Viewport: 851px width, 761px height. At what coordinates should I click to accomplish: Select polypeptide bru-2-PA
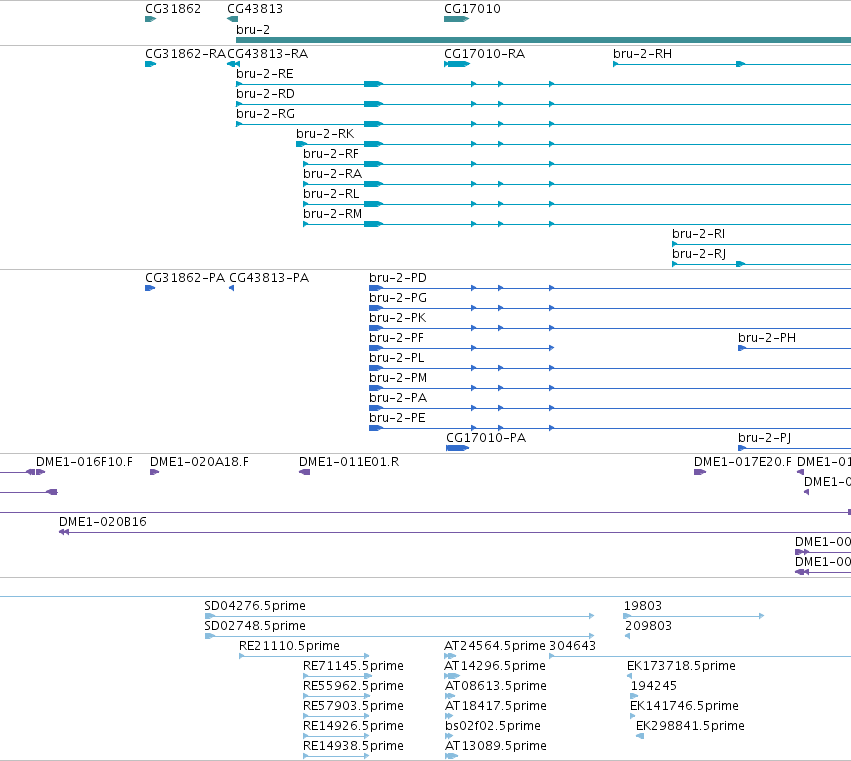tap(398, 398)
